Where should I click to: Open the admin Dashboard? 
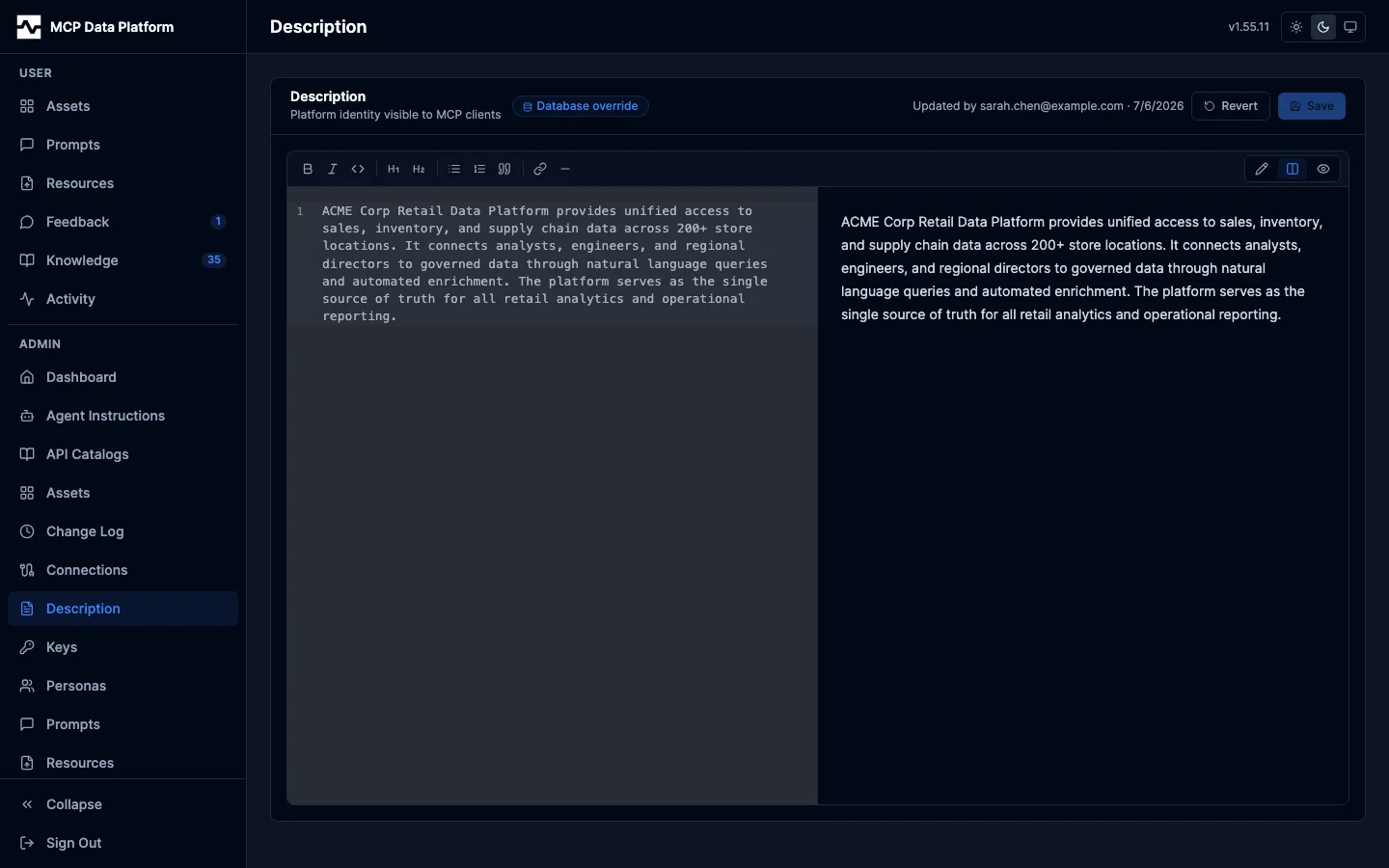(x=123, y=377)
